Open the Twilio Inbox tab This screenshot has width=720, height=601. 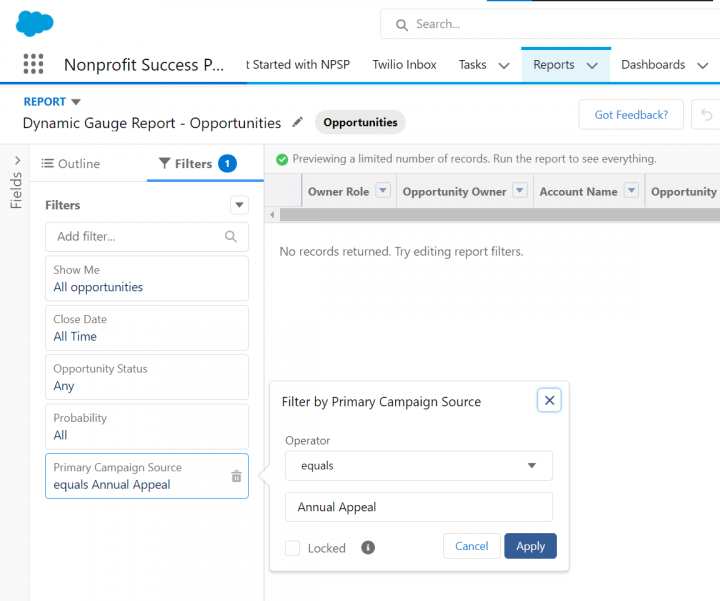pyautogui.click(x=404, y=65)
